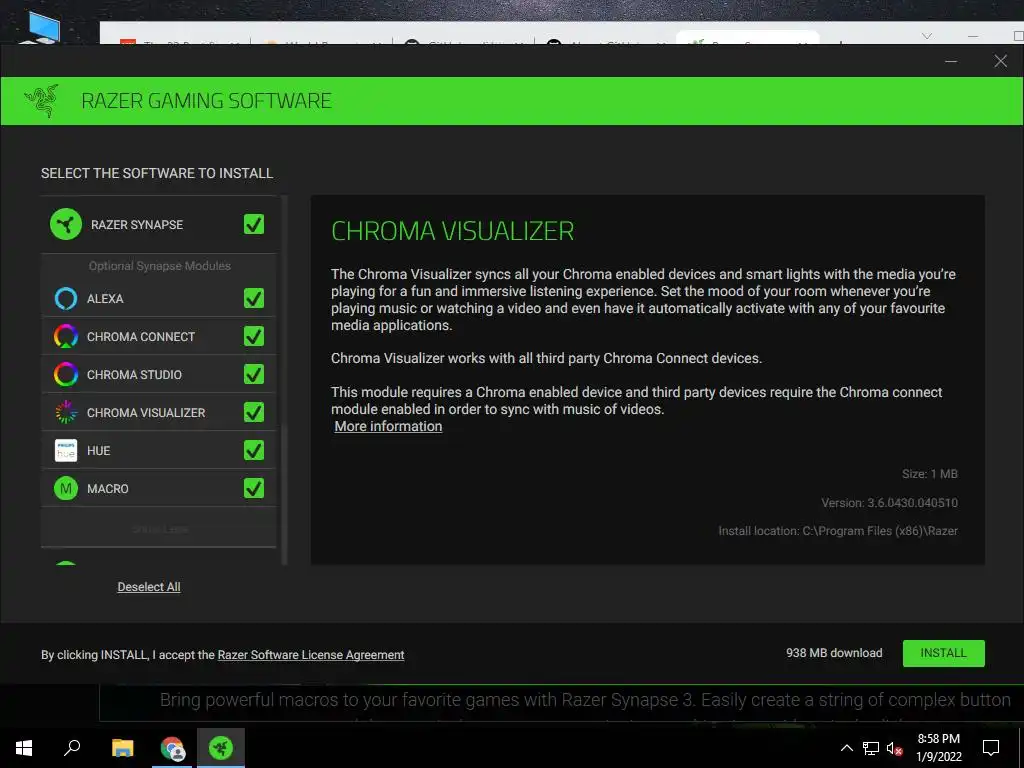Screen dimensions: 1024x768
Task: Select the CHROMA VISUALIZER label in list
Action: 146,413
